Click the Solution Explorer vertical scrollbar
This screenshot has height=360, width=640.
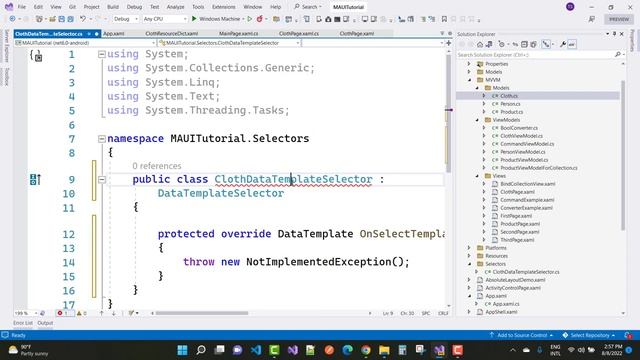pyautogui.click(x=623, y=155)
